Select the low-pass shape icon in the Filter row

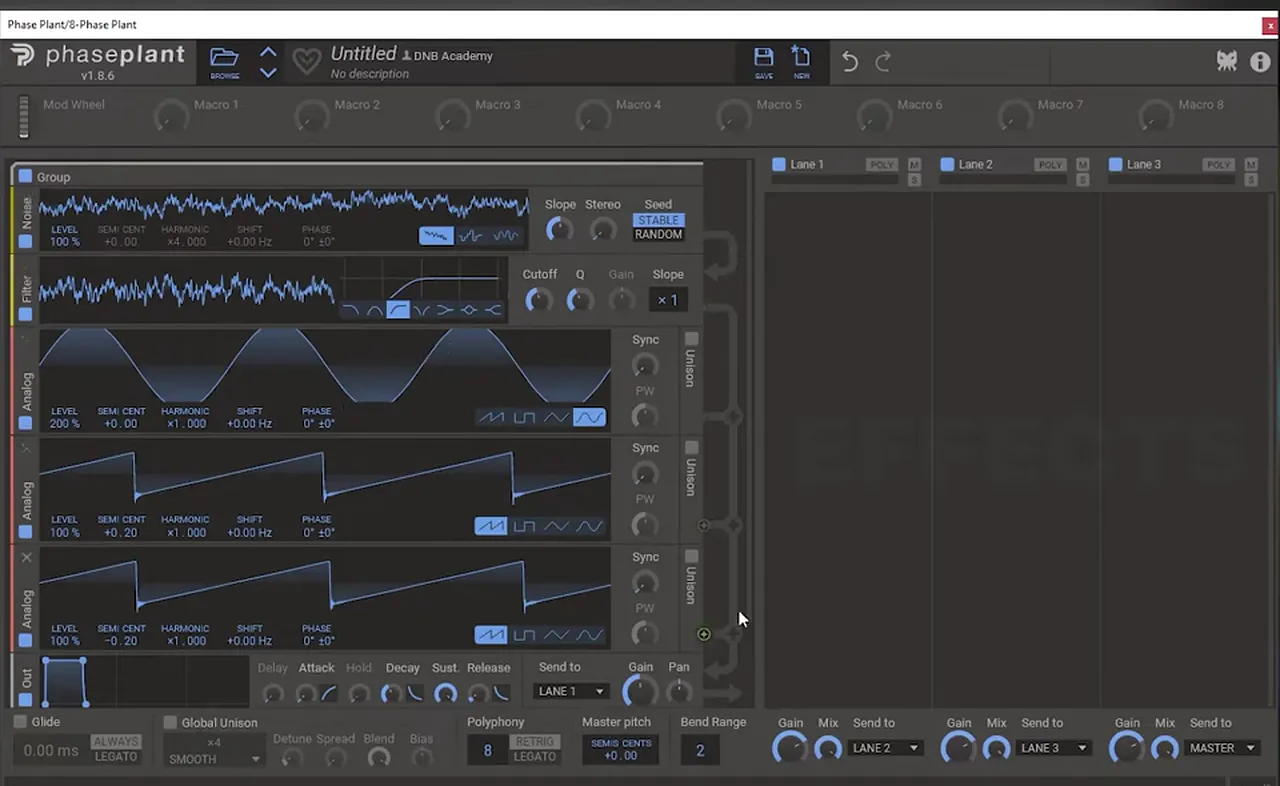point(351,310)
